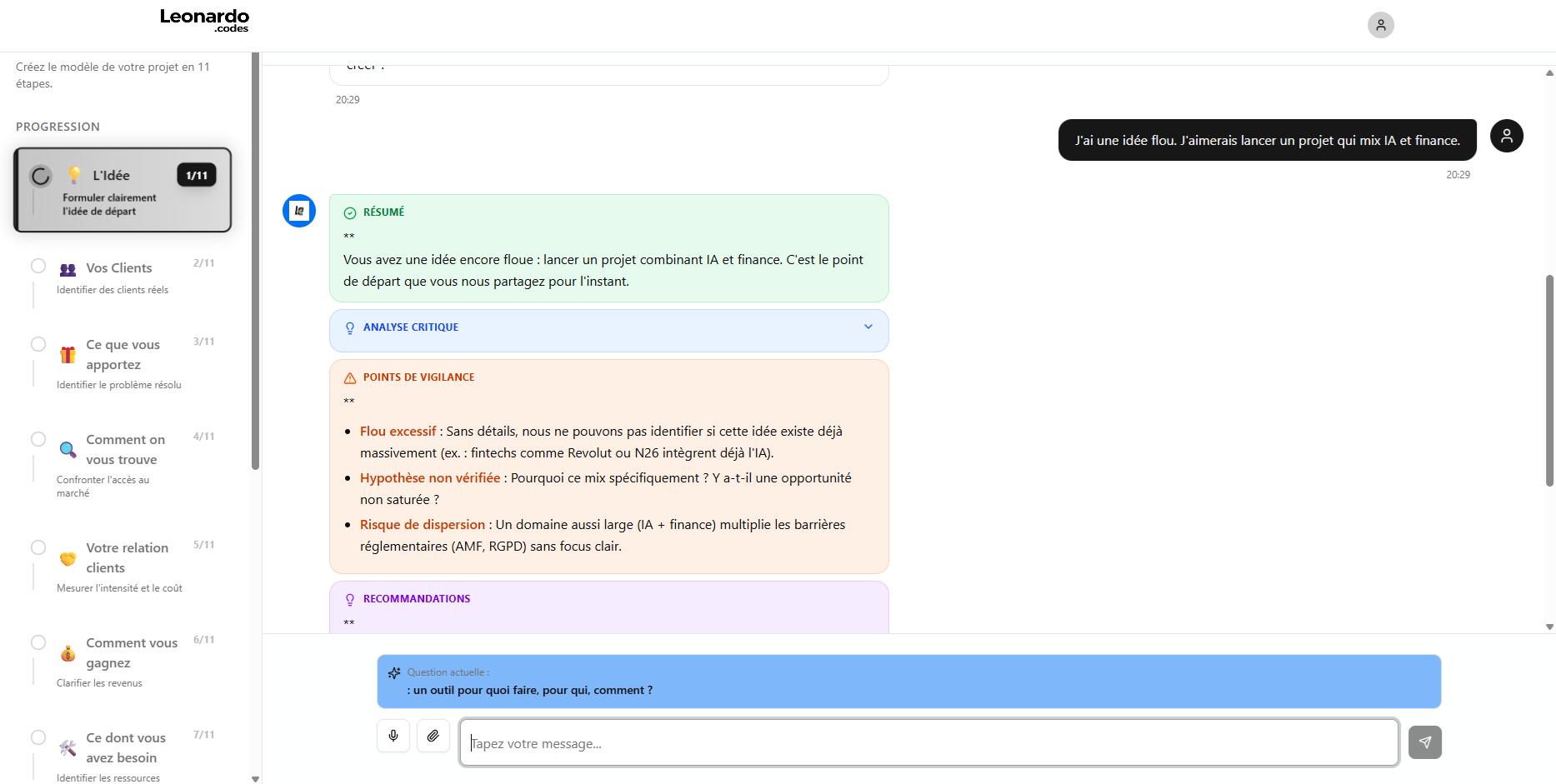
Task: Click the Leonardo.codes logo
Action: click(204, 21)
